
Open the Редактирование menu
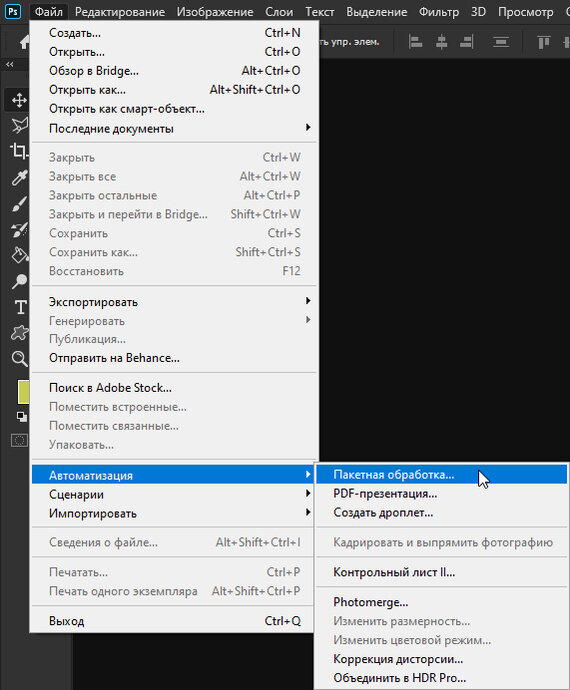120,12
